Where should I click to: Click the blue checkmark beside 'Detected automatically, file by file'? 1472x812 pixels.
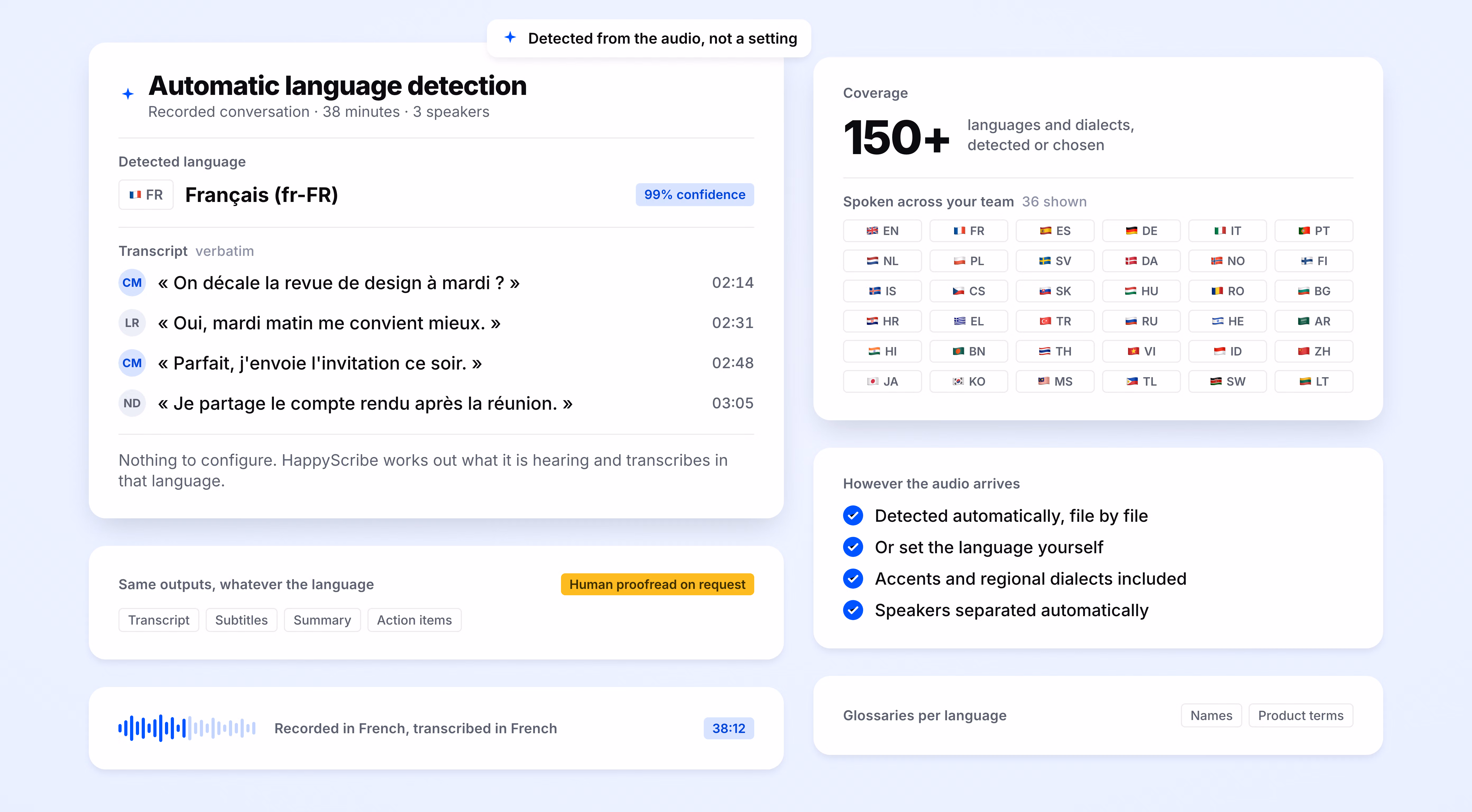coord(853,516)
